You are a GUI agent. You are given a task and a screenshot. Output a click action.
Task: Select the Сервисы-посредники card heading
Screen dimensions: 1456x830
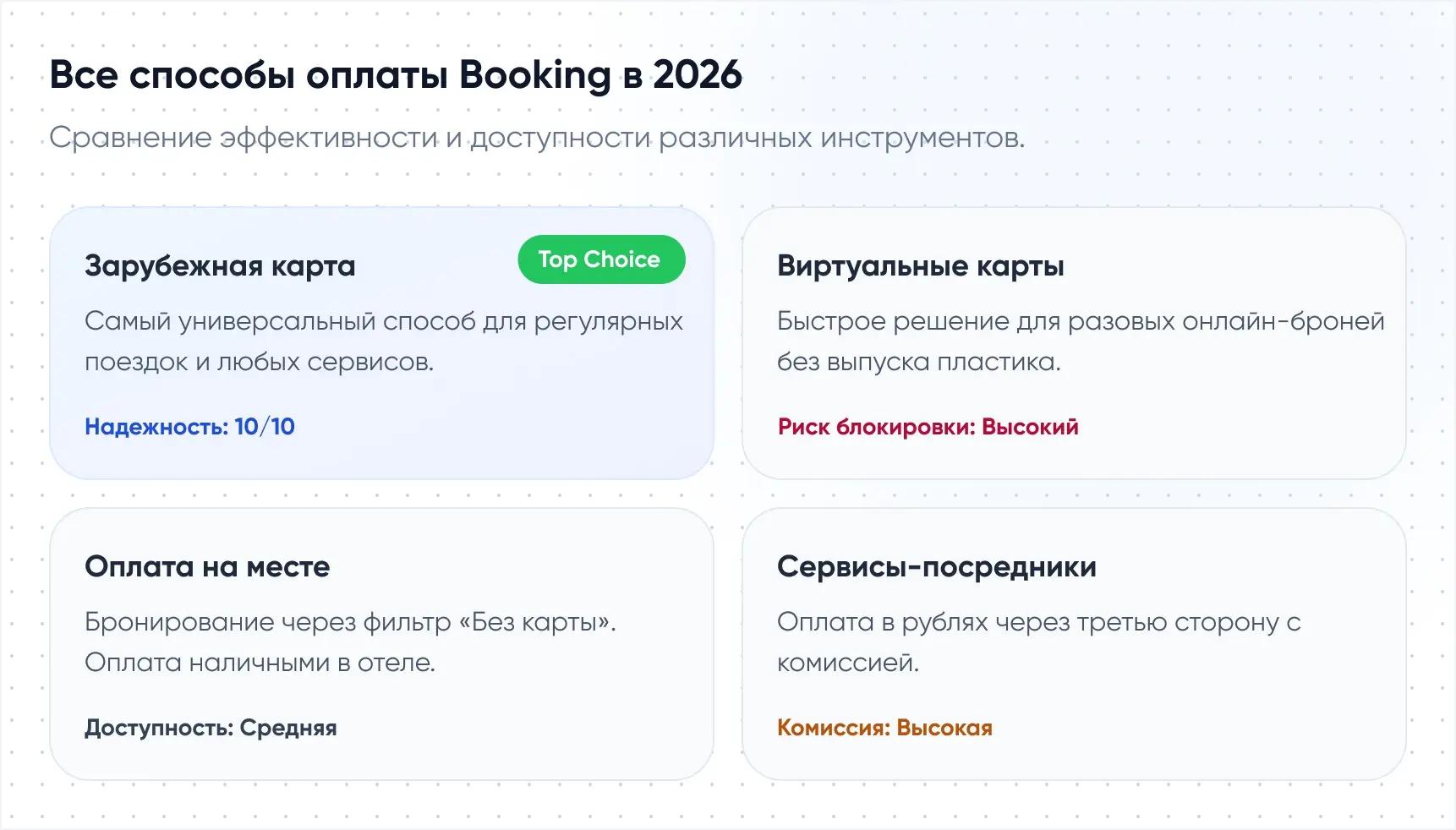click(936, 566)
